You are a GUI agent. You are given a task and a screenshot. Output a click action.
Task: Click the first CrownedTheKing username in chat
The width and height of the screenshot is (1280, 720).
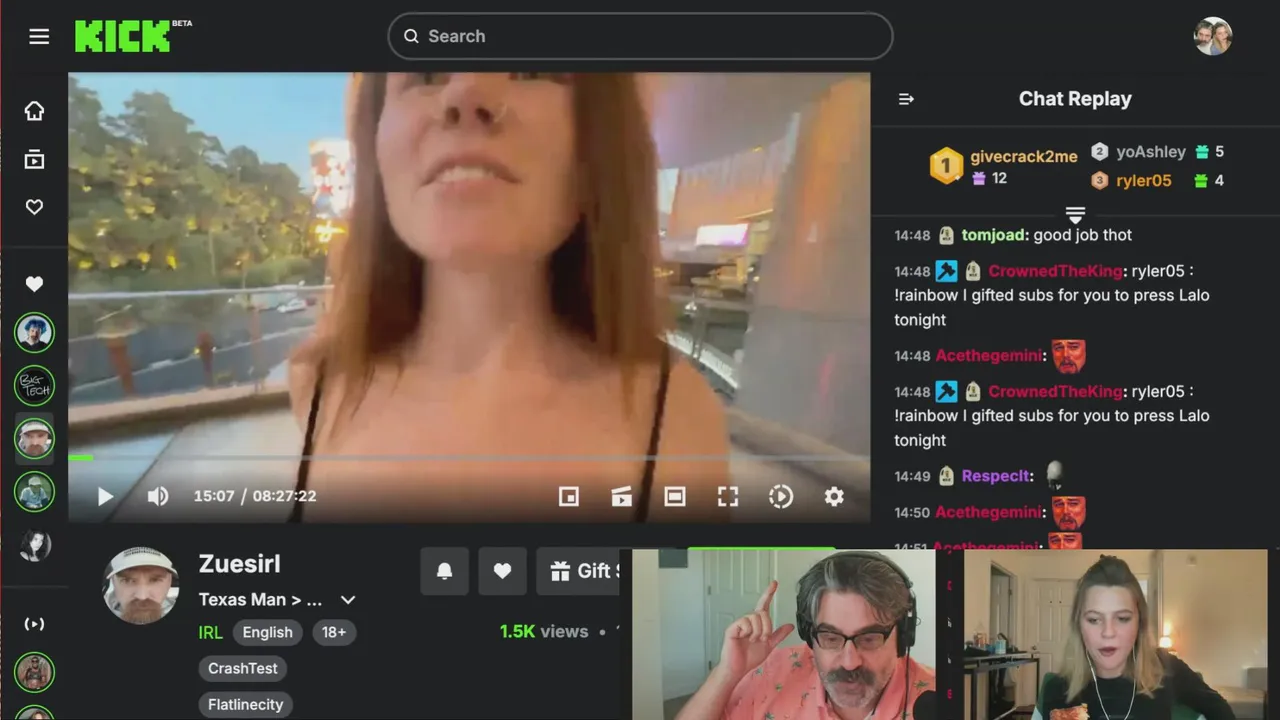pos(1055,271)
